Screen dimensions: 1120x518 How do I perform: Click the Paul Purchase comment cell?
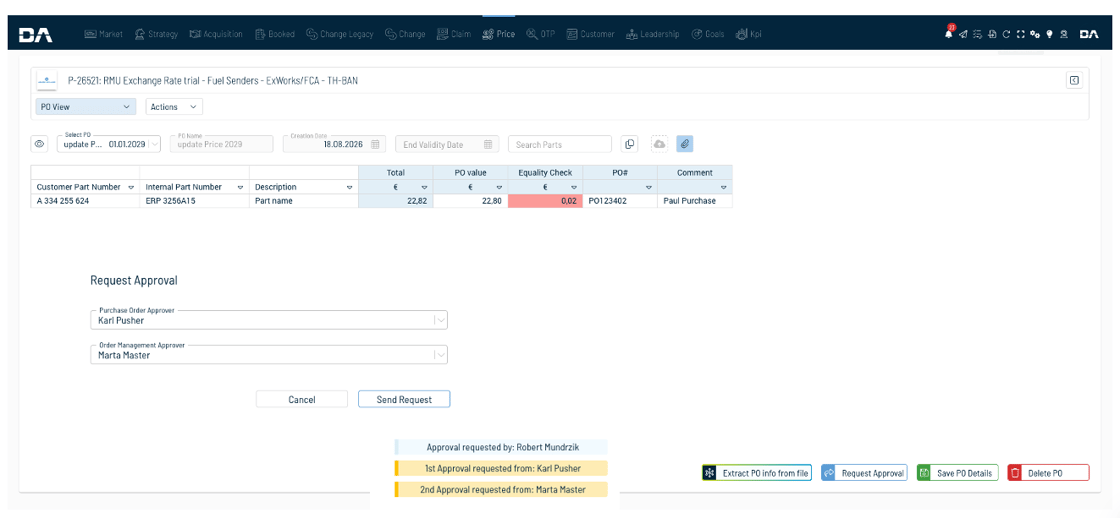[x=695, y=201]
